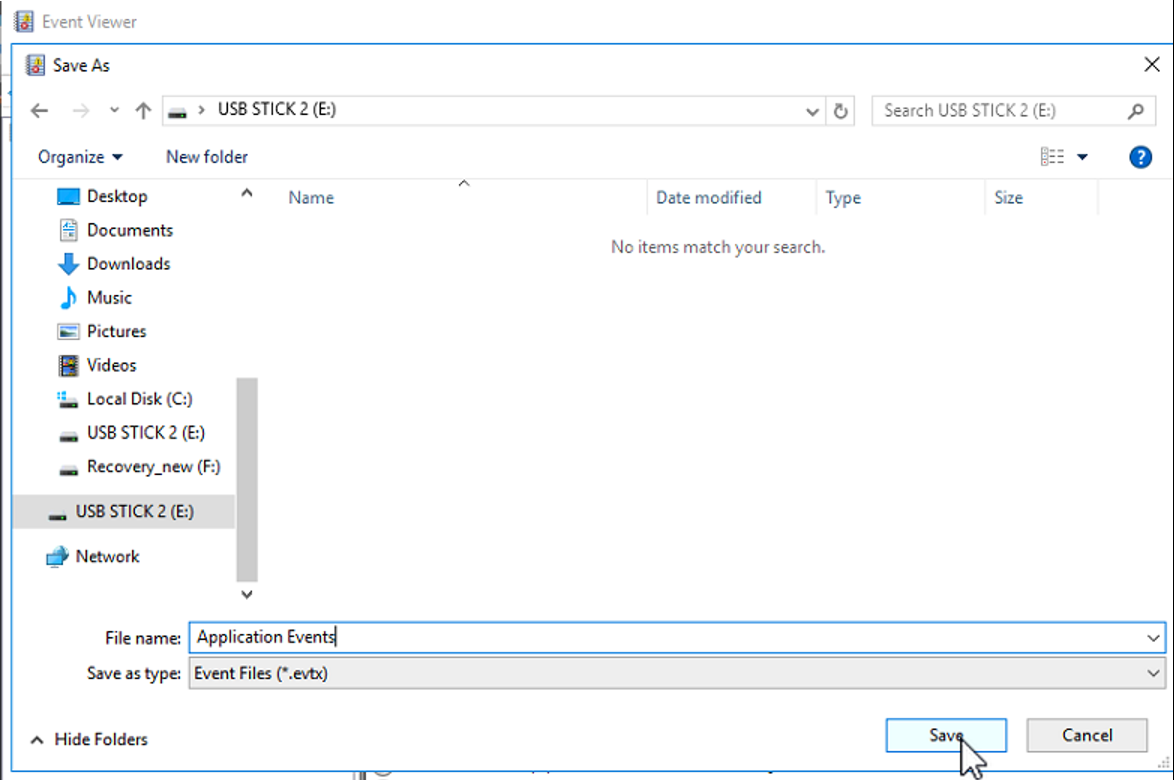Expand the File name history dropdown
1174x780 pixels.
(1154, 637)
